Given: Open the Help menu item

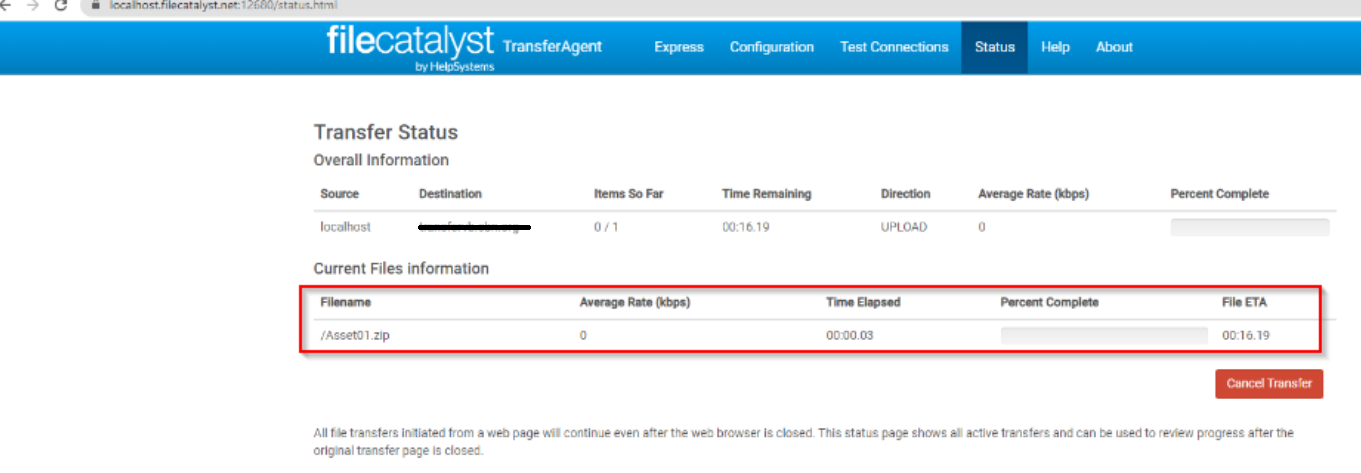Looking at the screenshot, I should pyautogui.click(x=1055, y=47).
